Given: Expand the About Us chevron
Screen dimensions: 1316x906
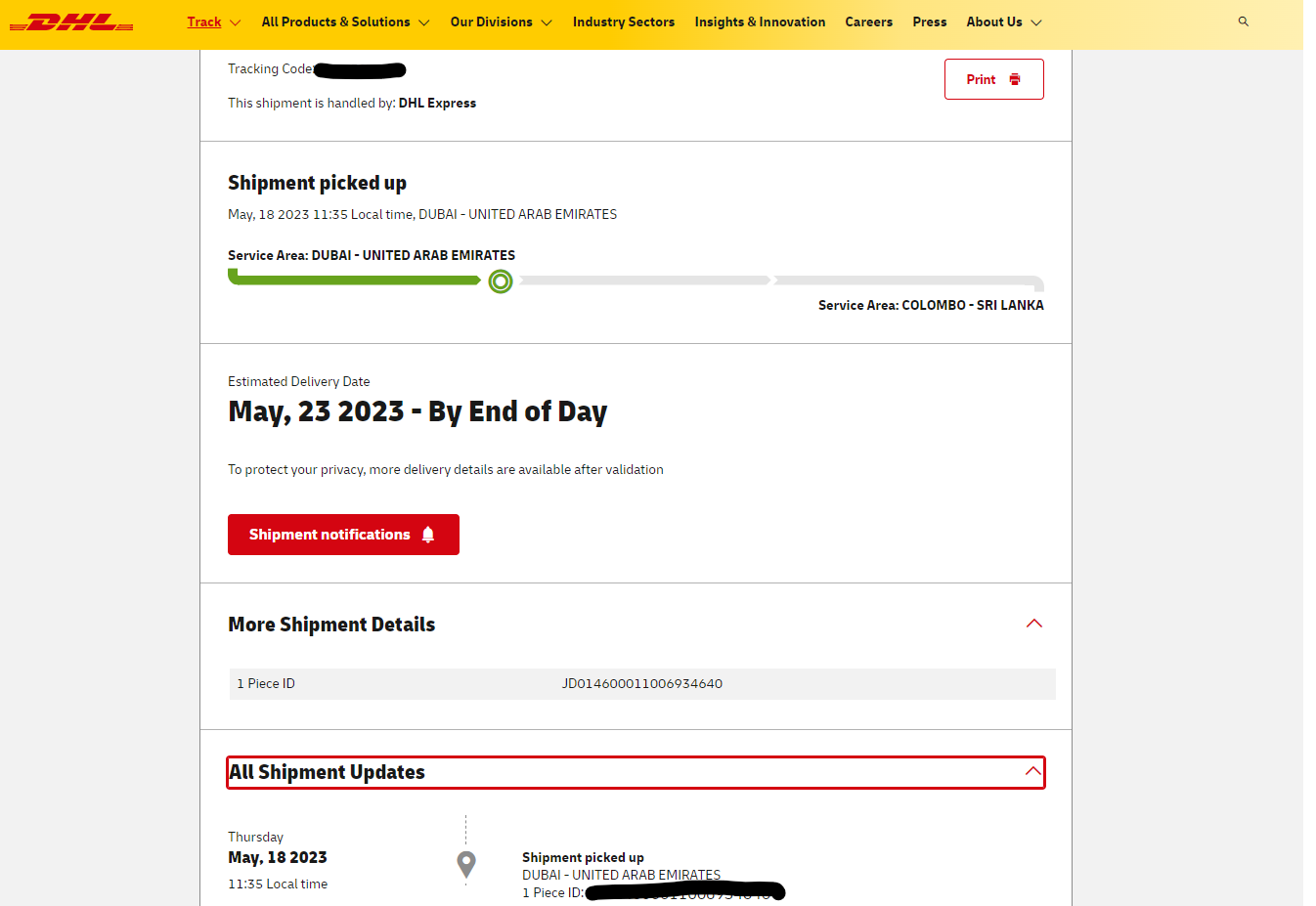Looking at the screenshot, I should click(x=1036, y=22).
